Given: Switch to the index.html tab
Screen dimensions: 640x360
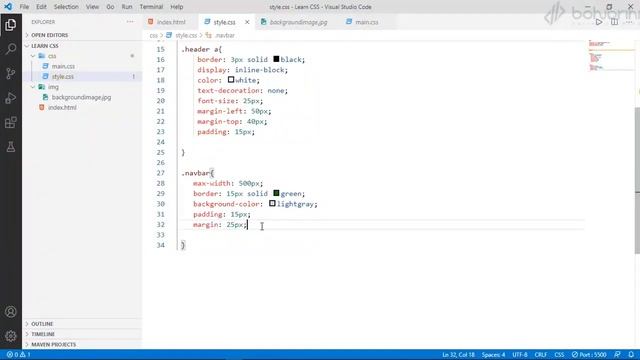Looking at the screenshot, I should click(x=171, y=22).
